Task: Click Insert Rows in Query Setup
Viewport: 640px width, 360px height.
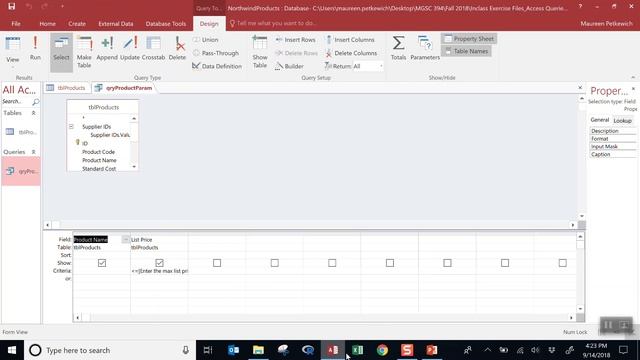Action: click(x=296, y=40)
